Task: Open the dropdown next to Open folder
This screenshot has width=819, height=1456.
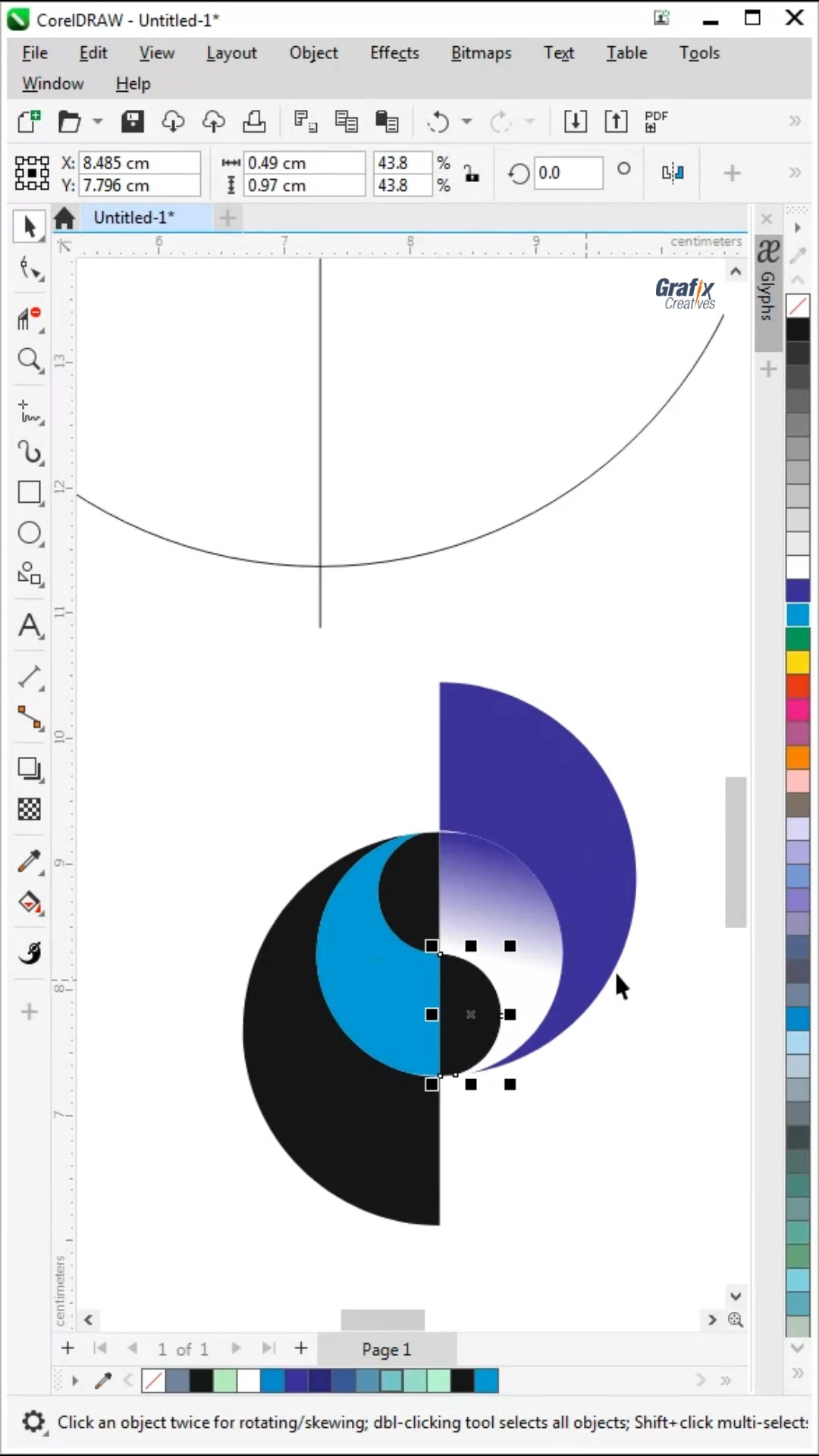Action: pyautogui.click(x=98, y=121)
